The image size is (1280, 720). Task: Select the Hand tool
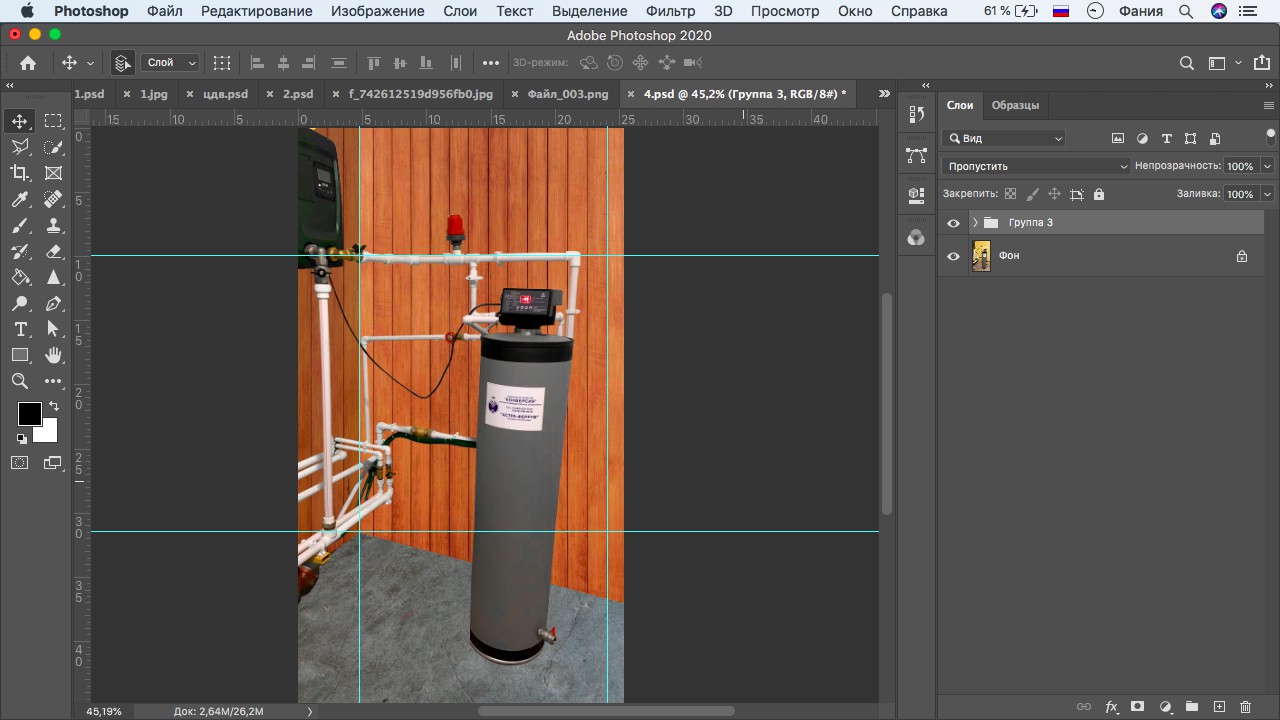[54, 355]
